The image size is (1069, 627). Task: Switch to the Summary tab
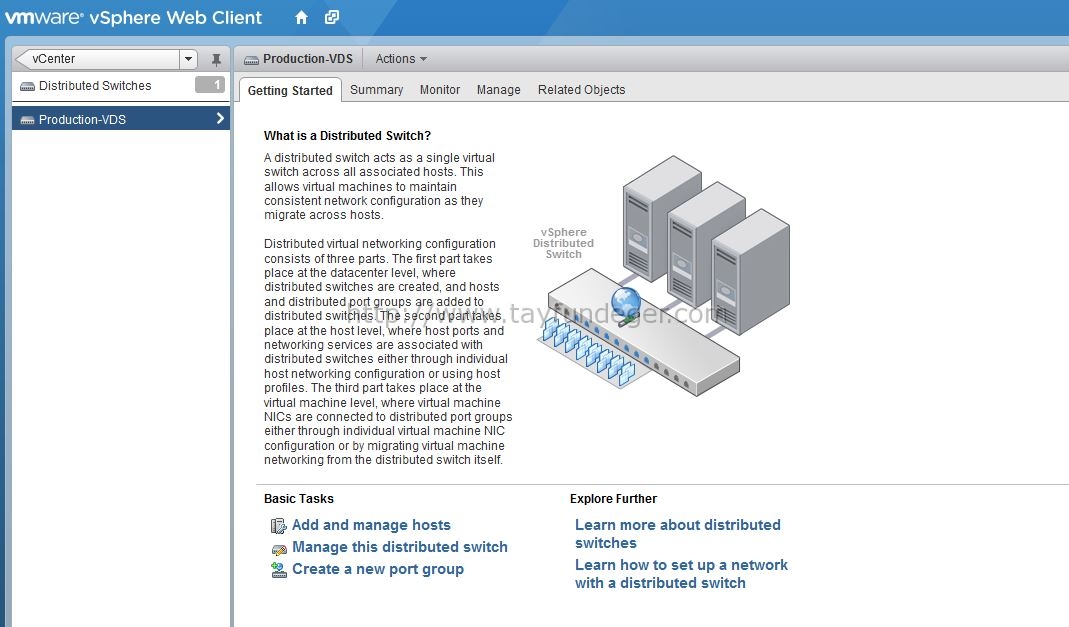point(376,89)
